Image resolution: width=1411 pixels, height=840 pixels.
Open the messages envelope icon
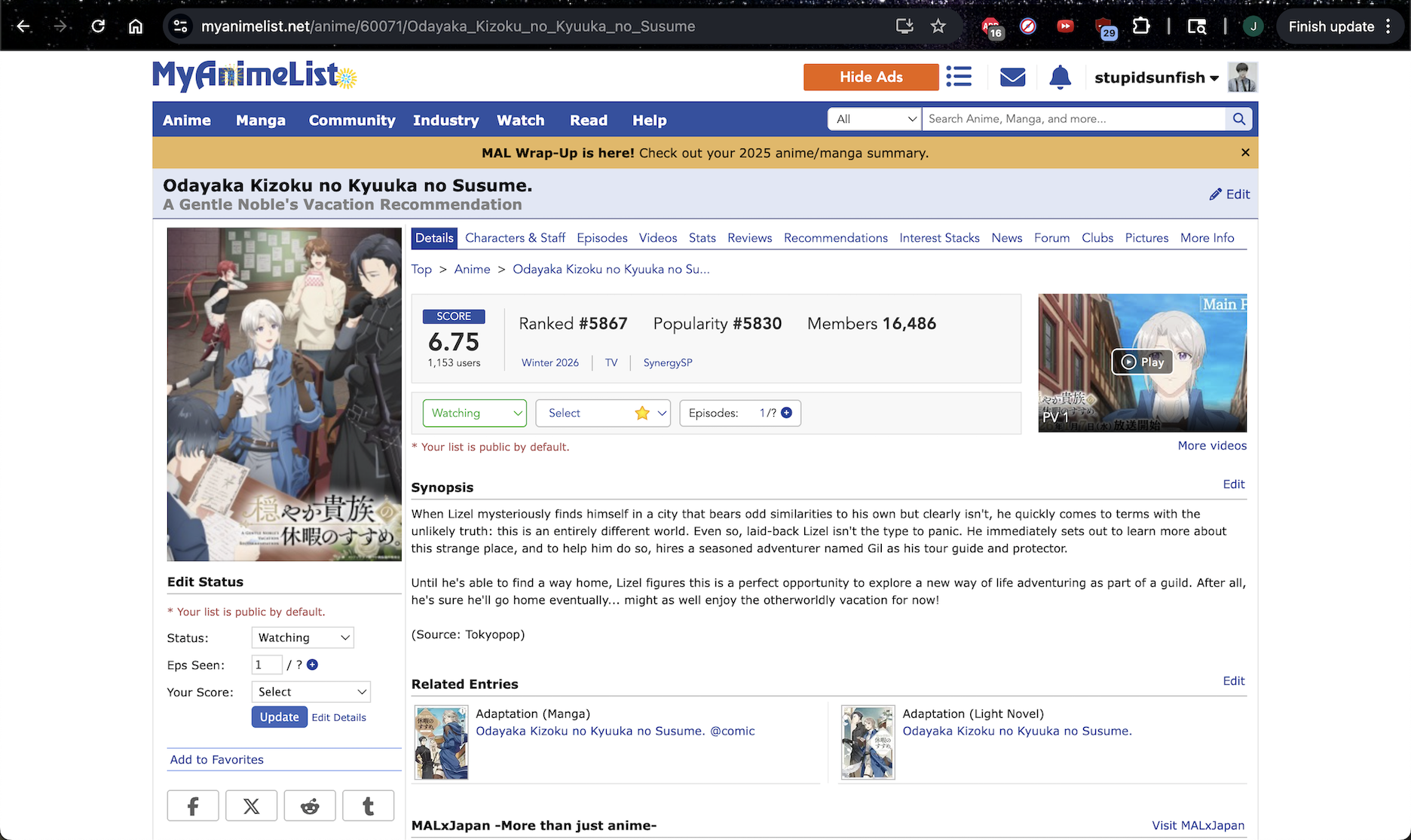pos(1012,77)
